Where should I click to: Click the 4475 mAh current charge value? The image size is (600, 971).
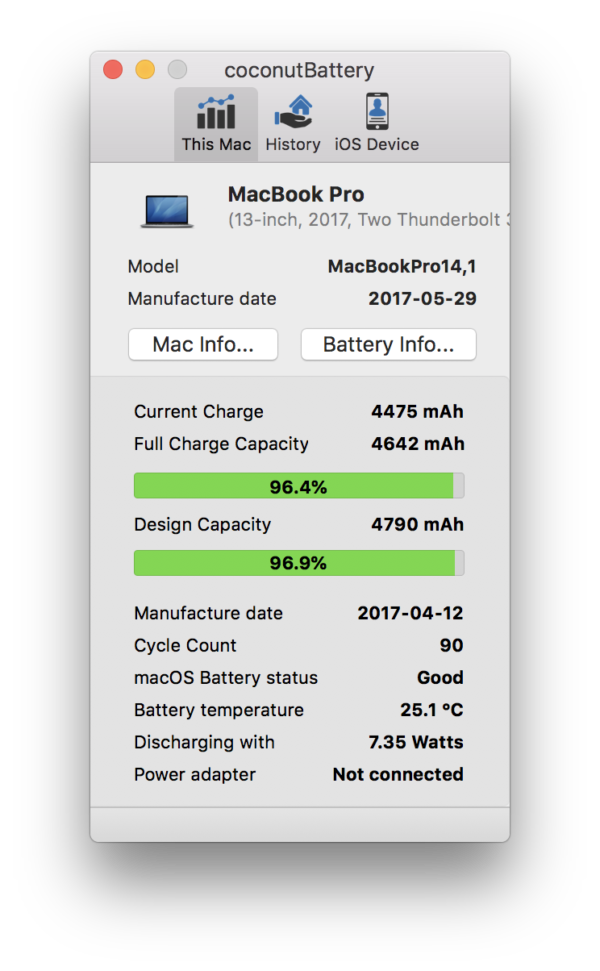point(417,412)
